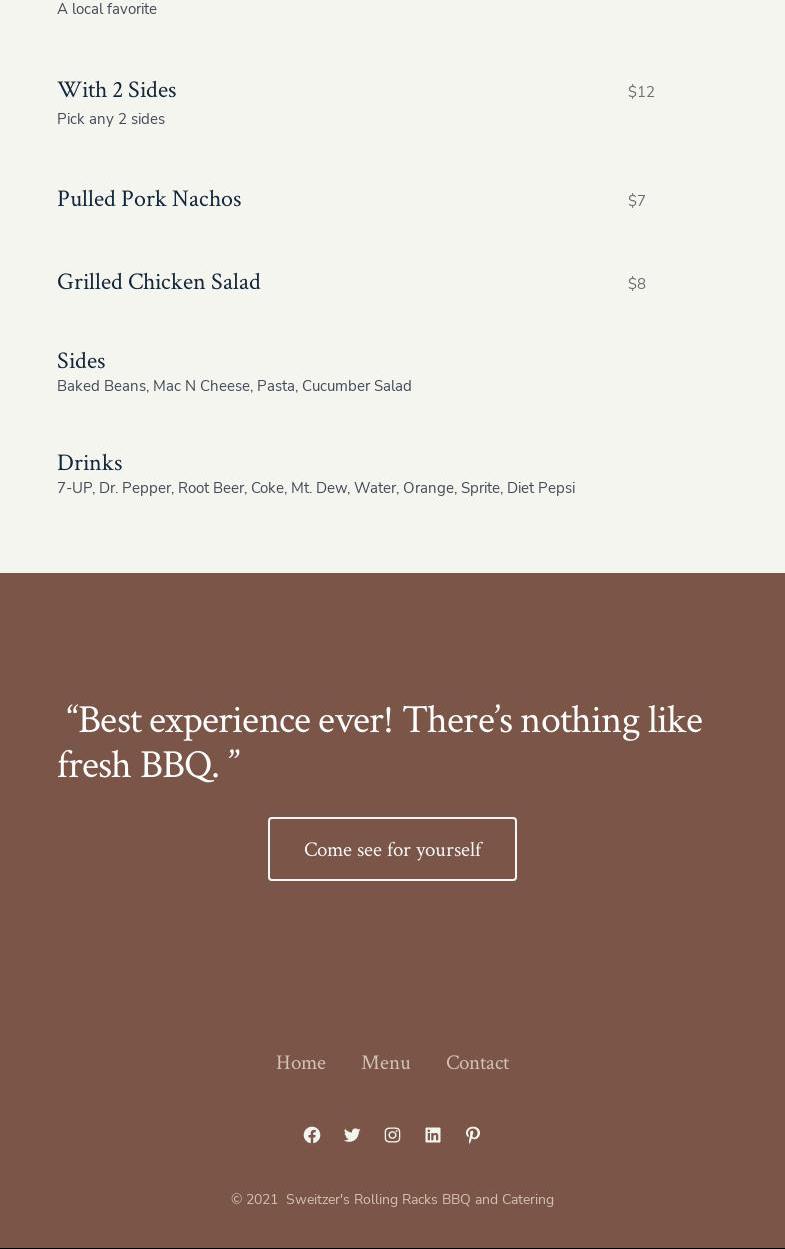The height and width of the screenshot is (1249, 785).
Task: Open the Twitter bird icon
Action: coord(352,1135)
